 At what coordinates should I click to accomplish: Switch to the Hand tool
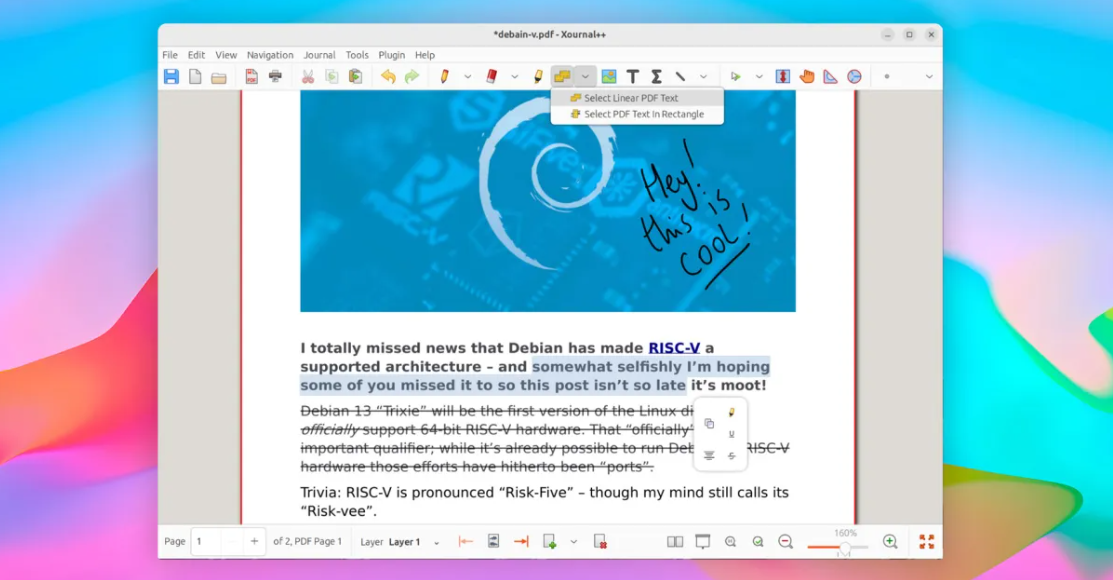(x=807, y=75)
